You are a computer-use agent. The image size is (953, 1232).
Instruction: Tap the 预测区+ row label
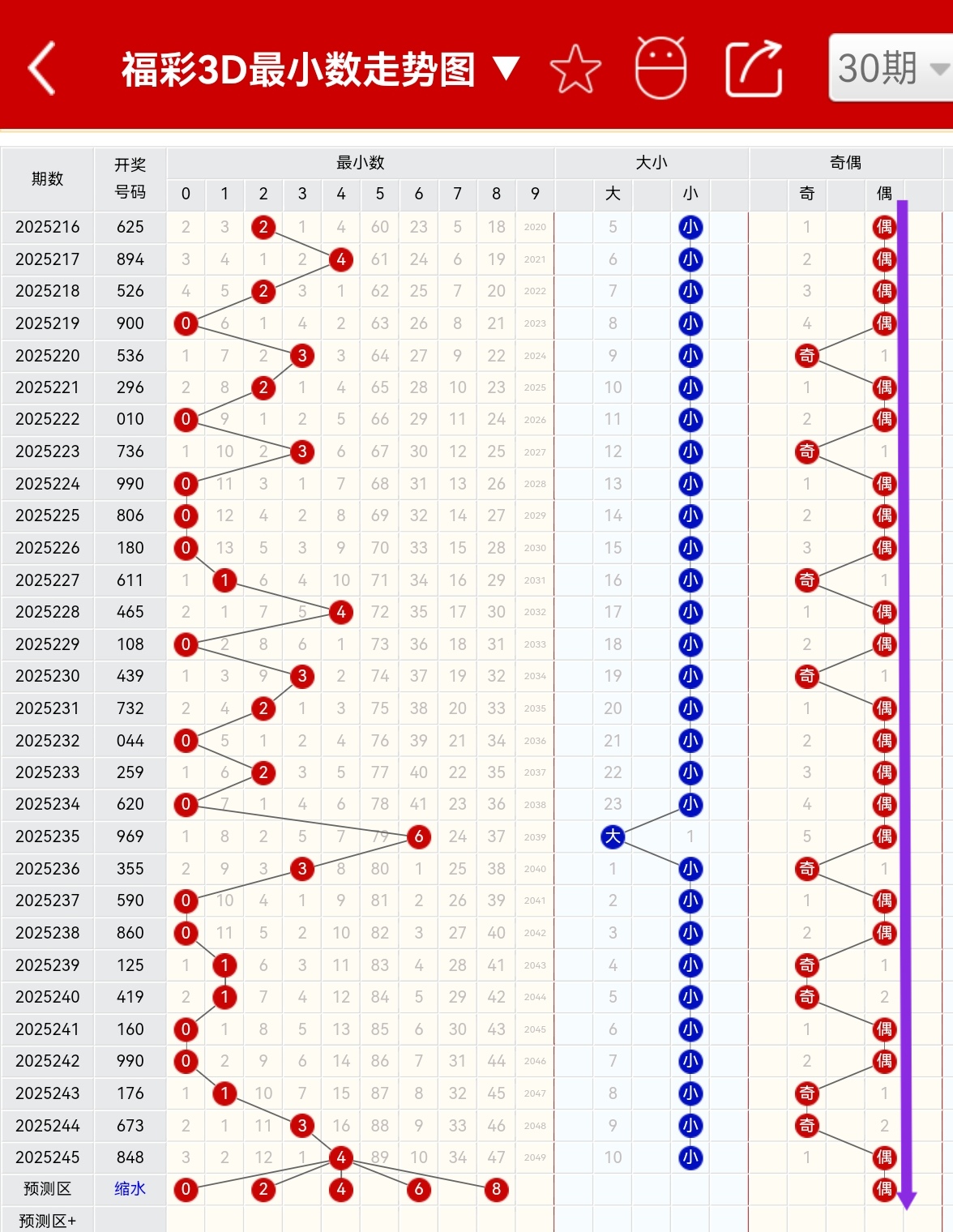48,1221
